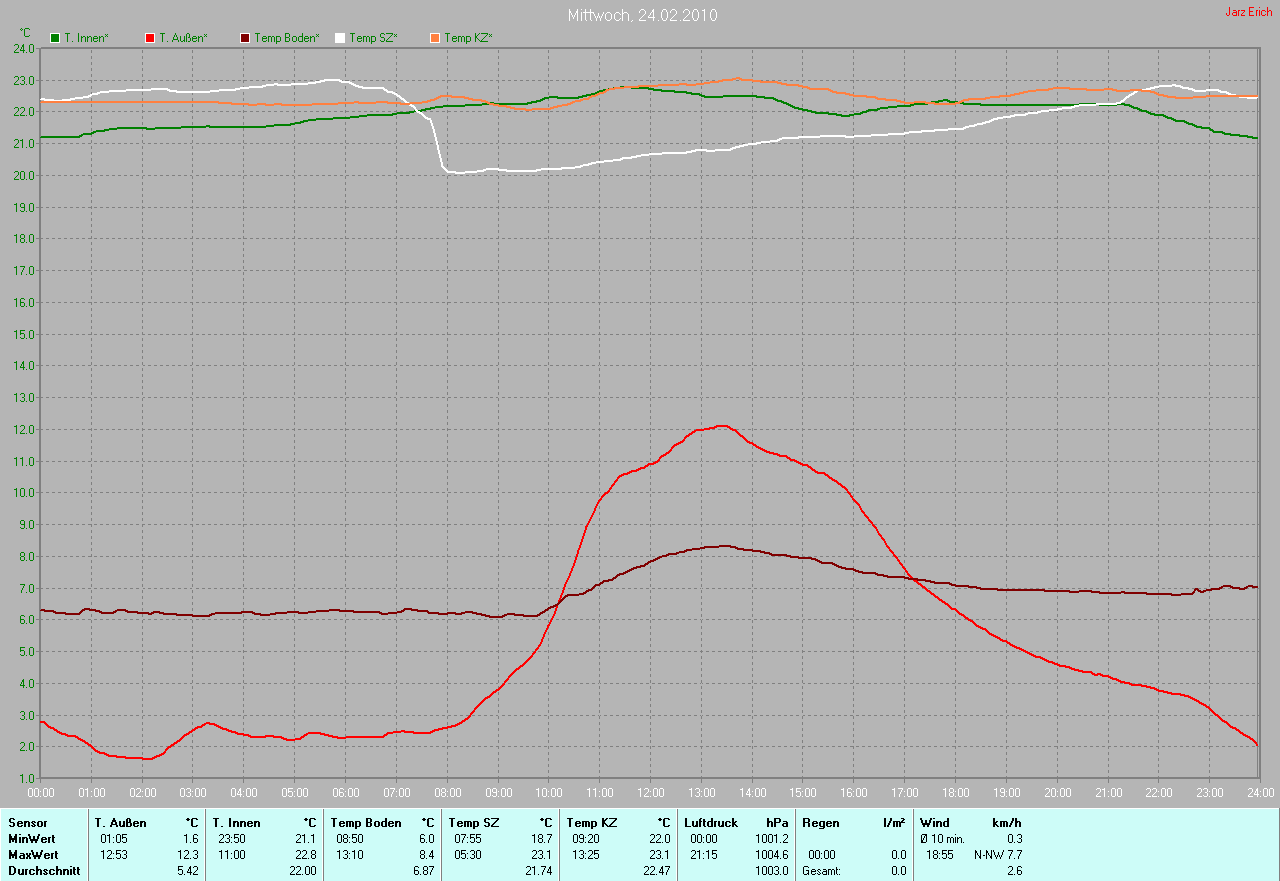Screen dimensions: 1280x881
Task: Click the 'MaxWert' row label
Action: 33,855
